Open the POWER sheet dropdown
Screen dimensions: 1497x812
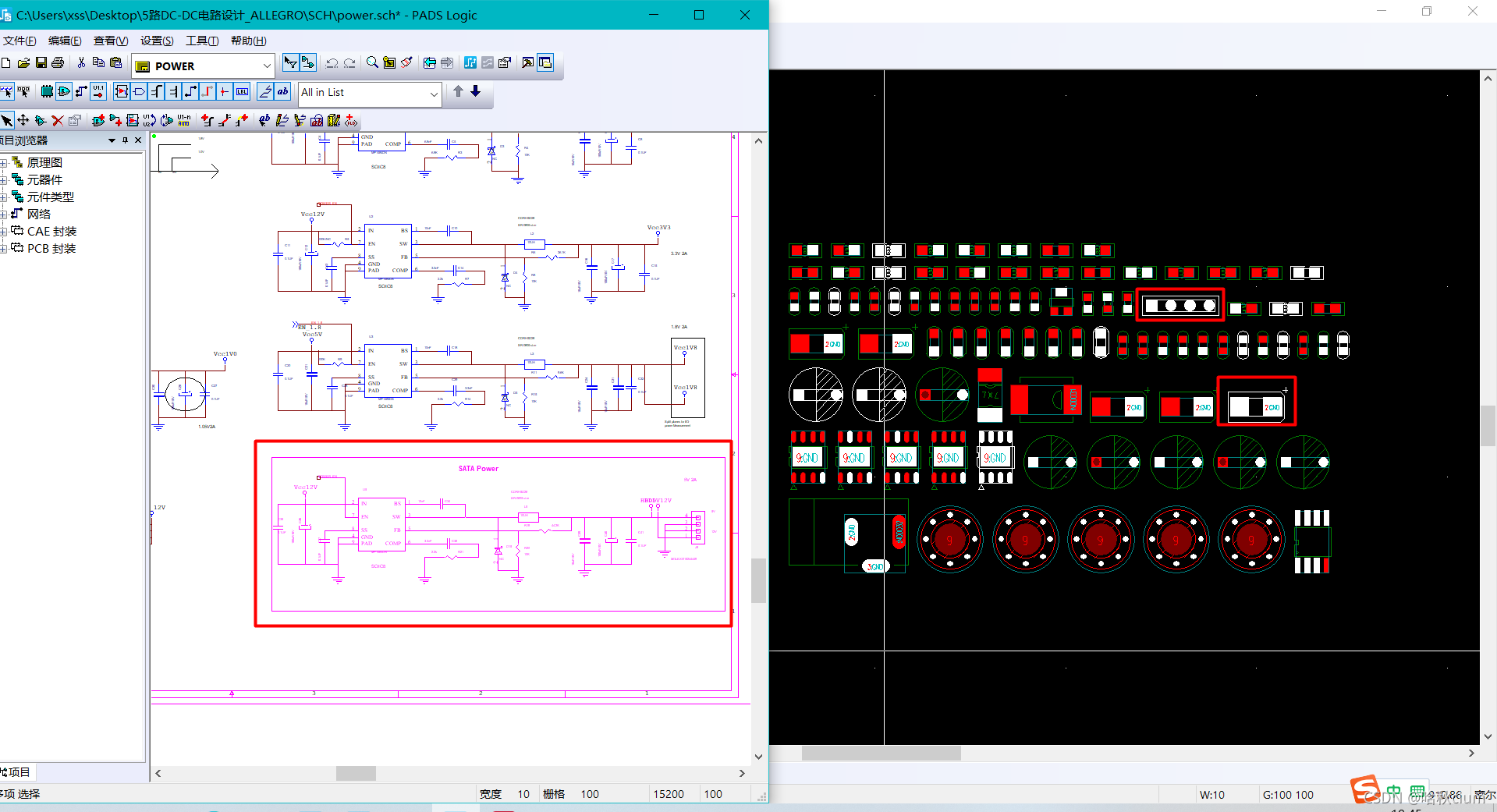(267, 66)
